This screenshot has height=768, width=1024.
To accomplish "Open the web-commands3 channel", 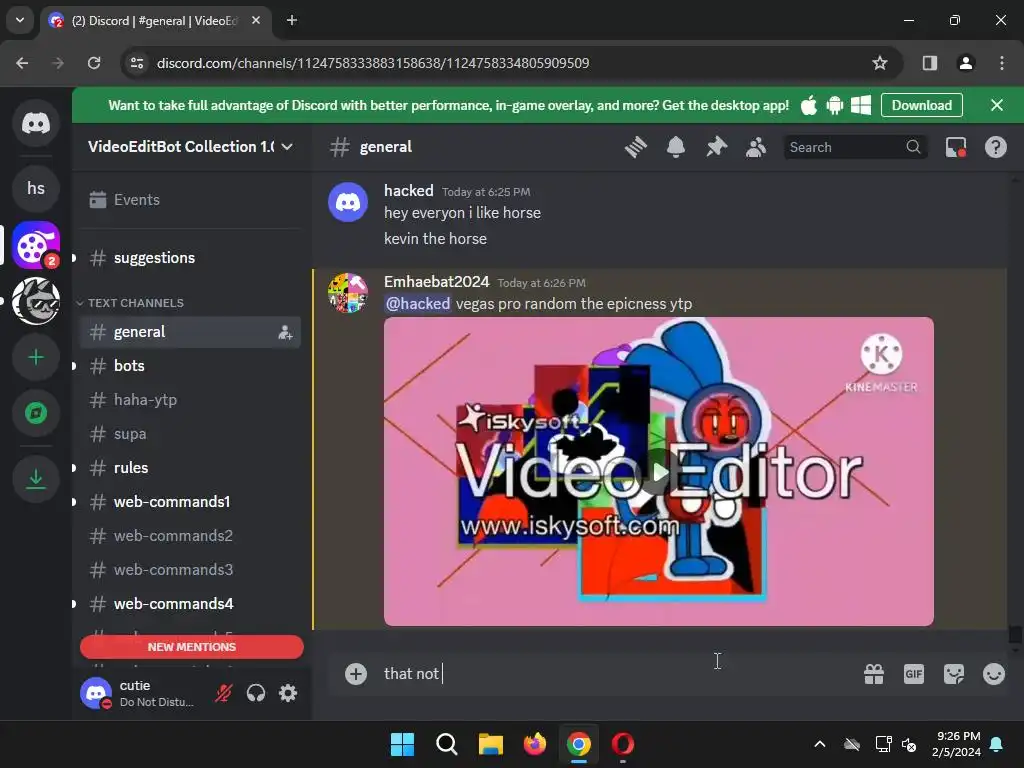I will [x=189, y=570].
